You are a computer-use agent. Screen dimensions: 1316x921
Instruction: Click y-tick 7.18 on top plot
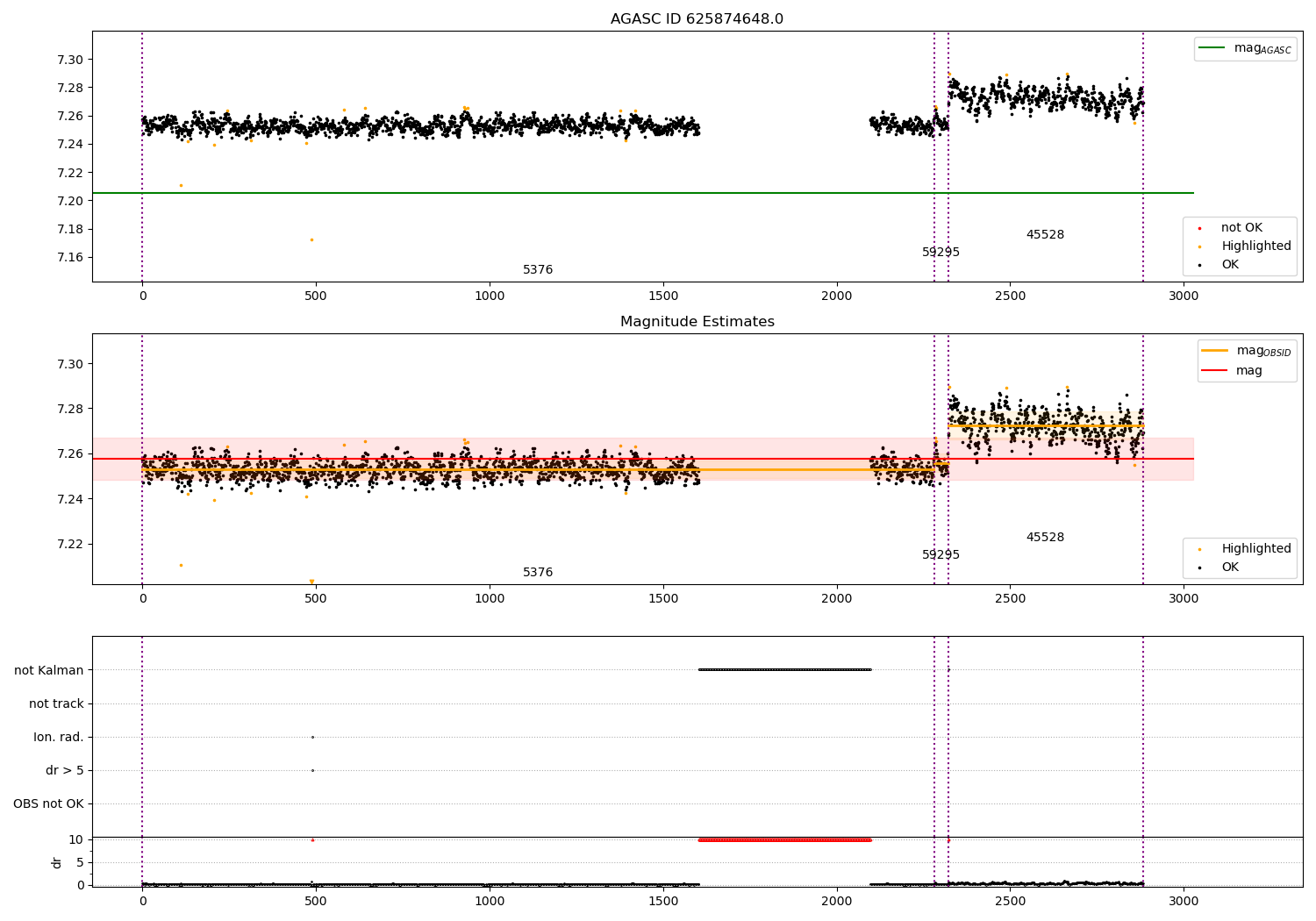point(70,230)
